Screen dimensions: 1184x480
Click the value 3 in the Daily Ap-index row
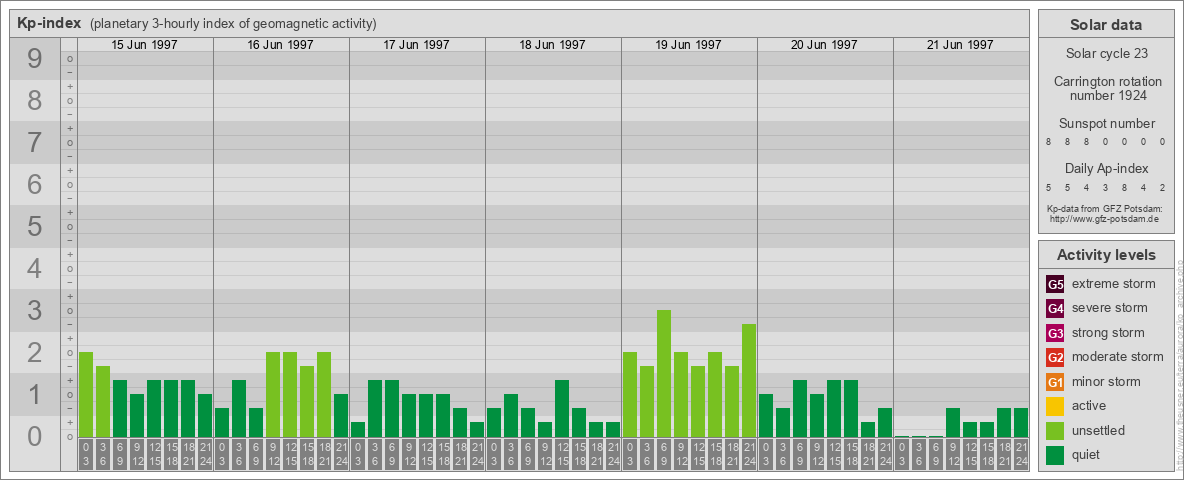click(x=1105, y=187)
